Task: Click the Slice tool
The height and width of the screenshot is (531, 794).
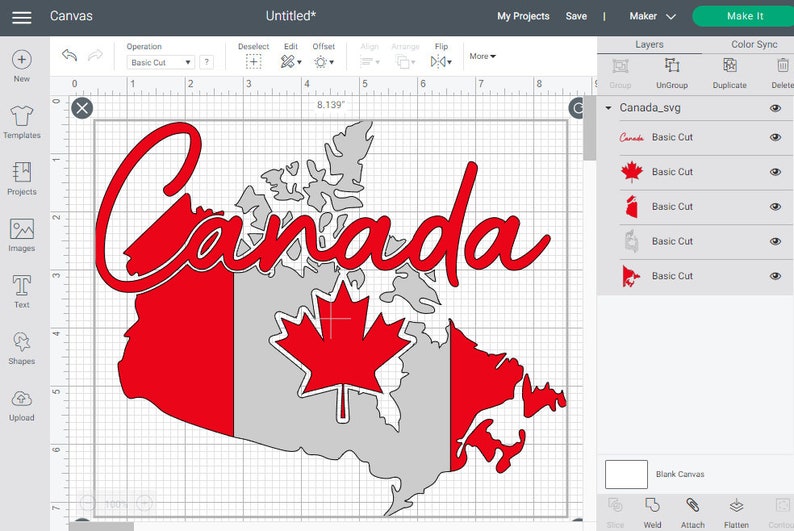Action: point(615,513)
